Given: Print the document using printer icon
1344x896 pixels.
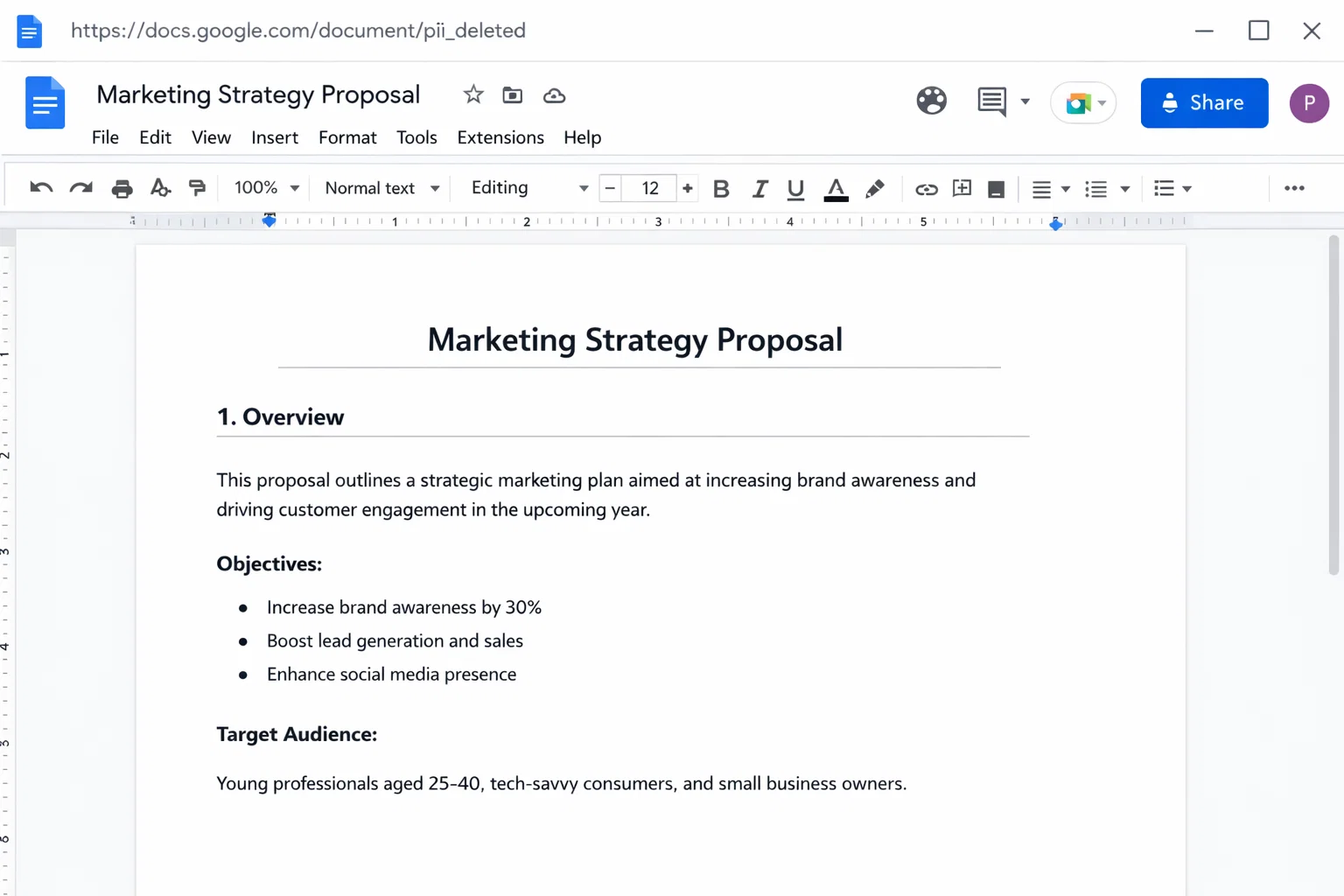Looking at the screenshot, I should [x=122, y=188].
